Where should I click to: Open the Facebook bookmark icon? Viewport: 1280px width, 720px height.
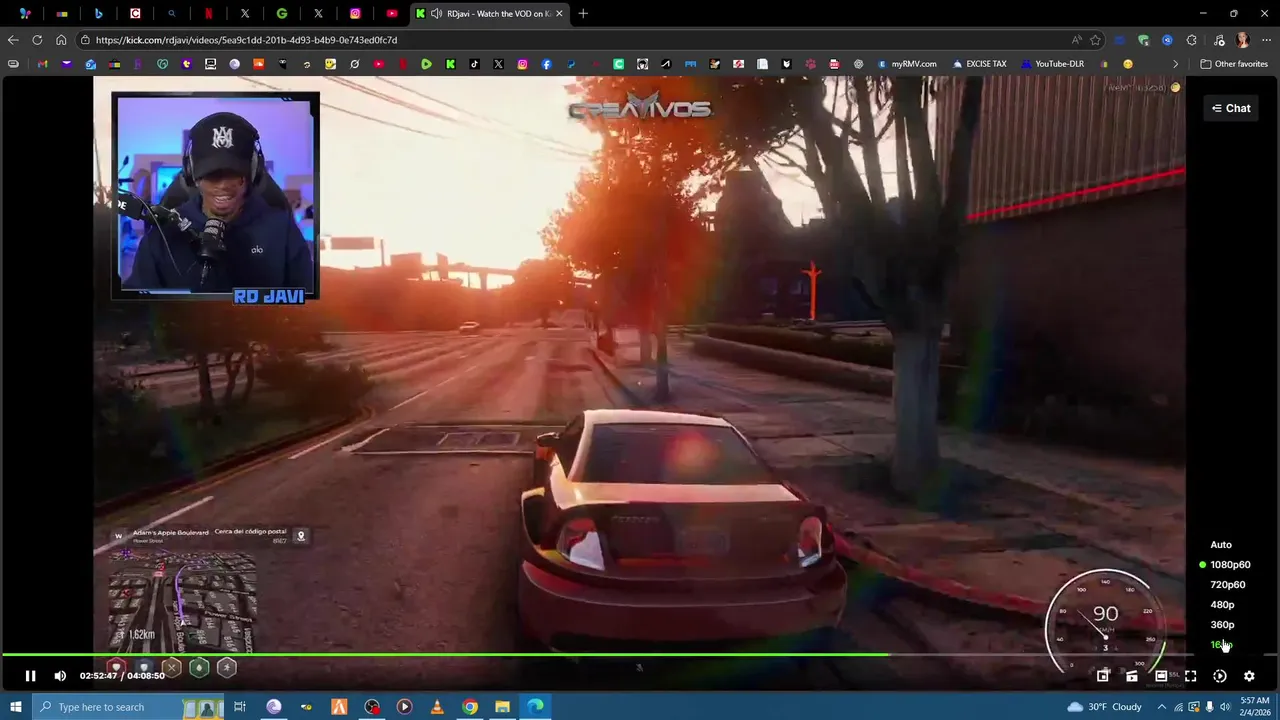[x=546, y=64]
